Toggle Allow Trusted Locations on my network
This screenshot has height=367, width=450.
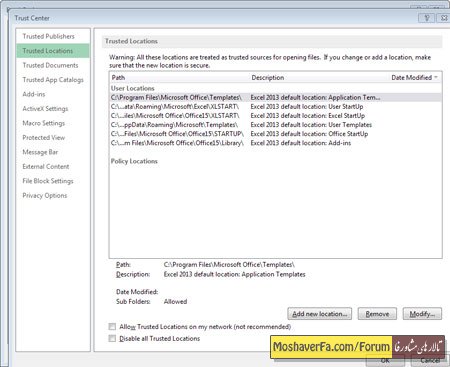112,327
